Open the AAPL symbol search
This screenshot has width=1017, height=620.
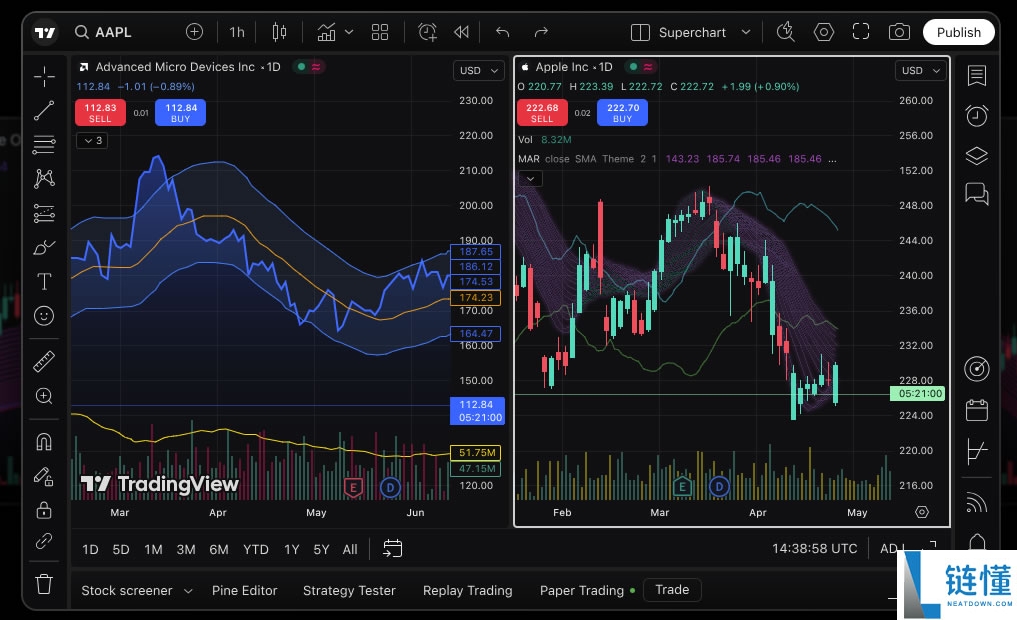tap(104, 32)
